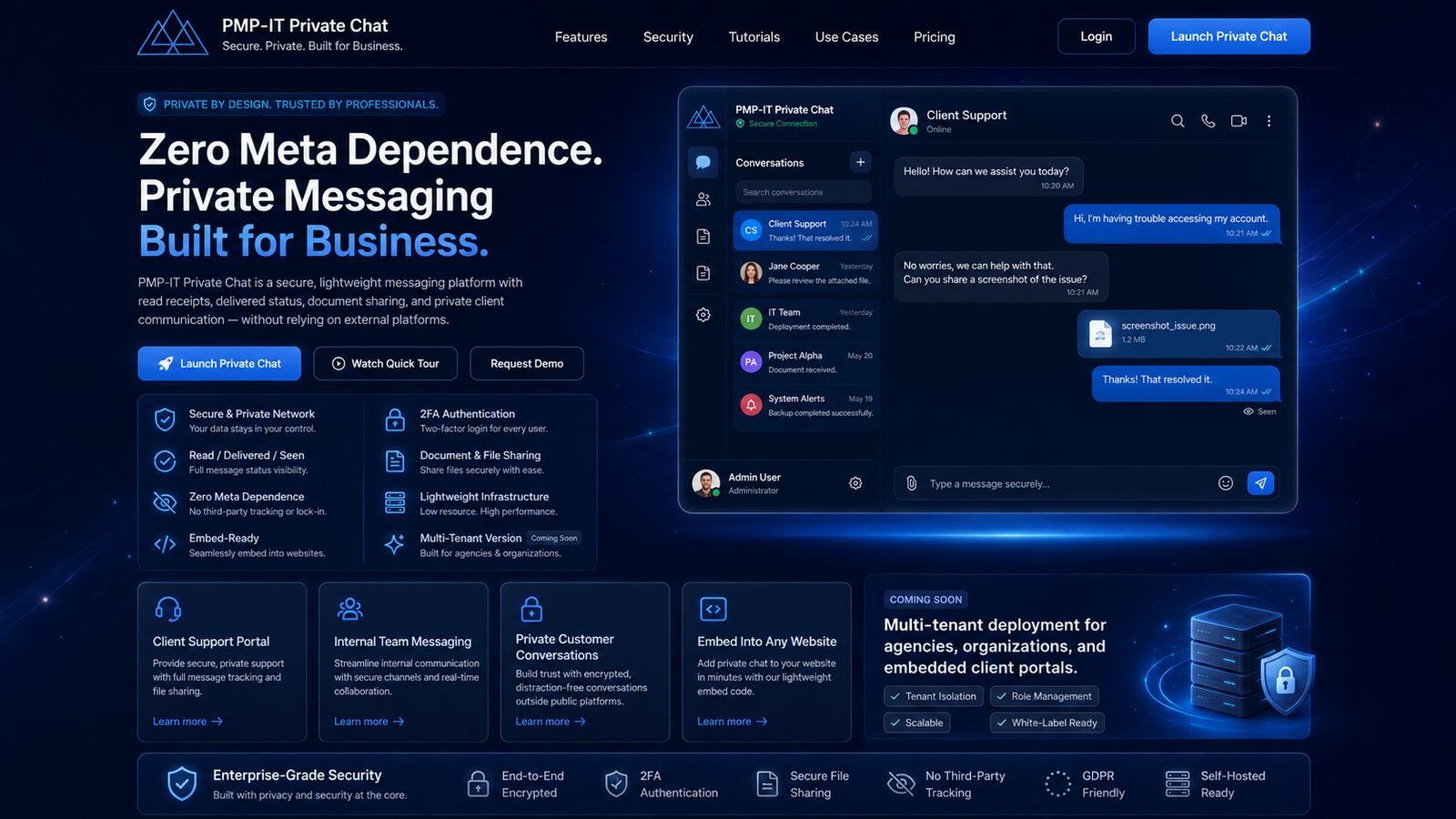This screenshot has height=819, width=1456.
Task: Open the settings gear in chat sidebar
Action: click(703, 315)
